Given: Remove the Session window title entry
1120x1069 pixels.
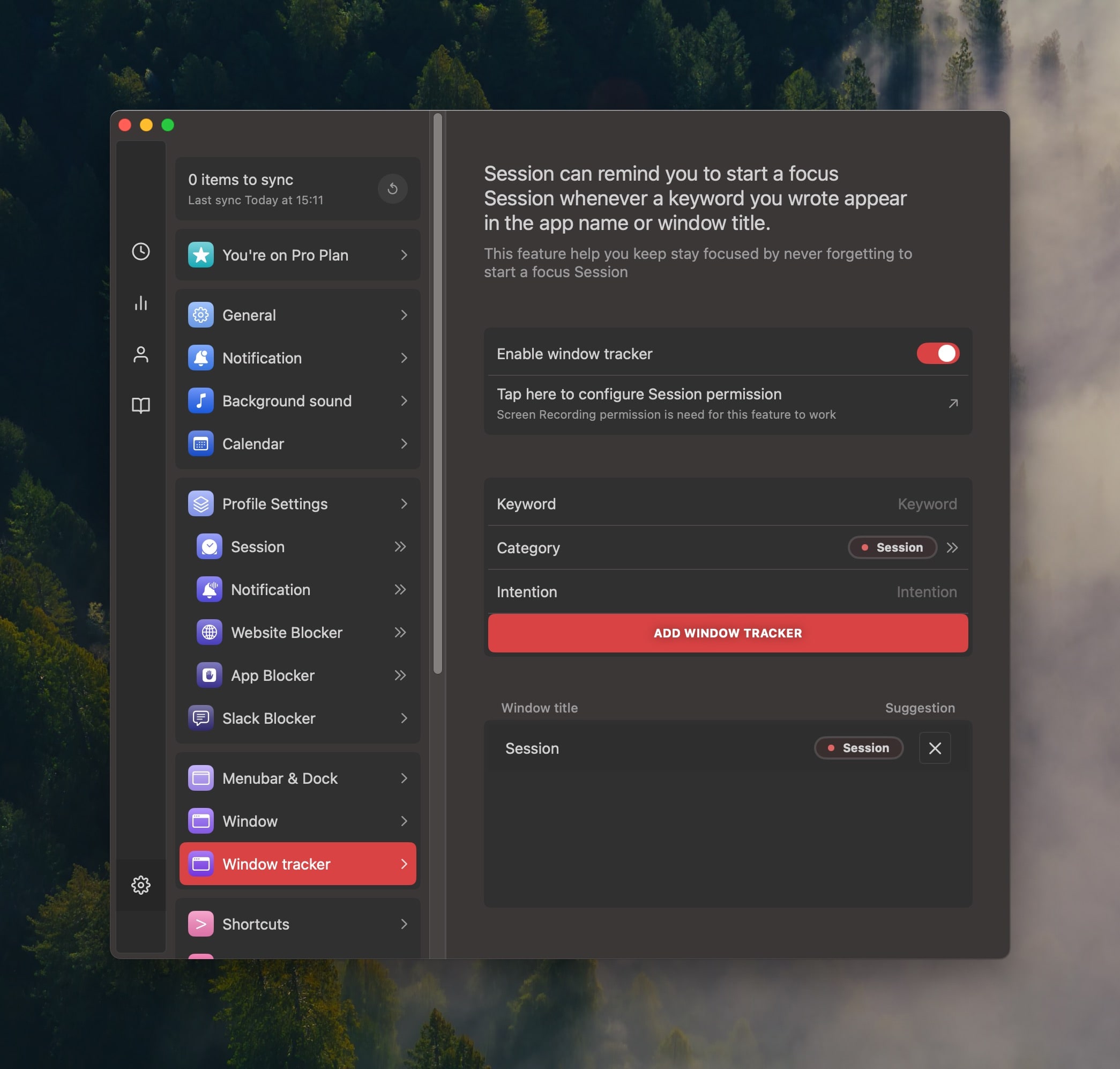Looking at the screenshot, I should pos(934,748).
